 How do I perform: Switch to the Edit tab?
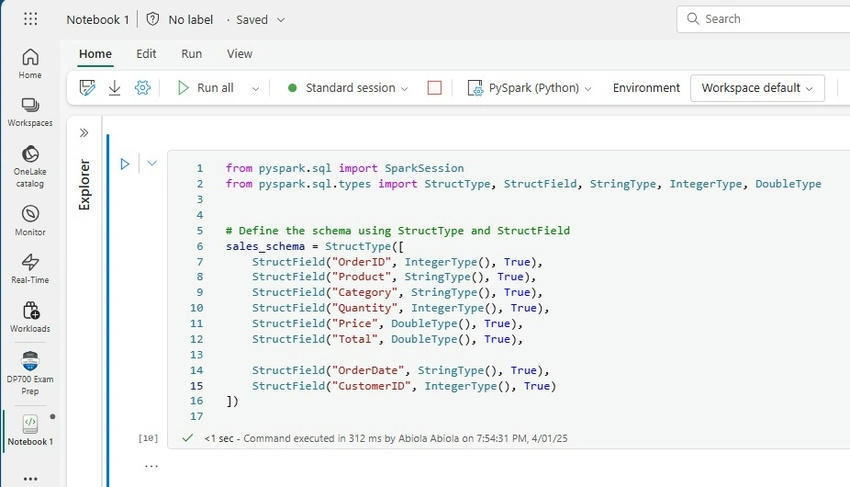[146, 54]
